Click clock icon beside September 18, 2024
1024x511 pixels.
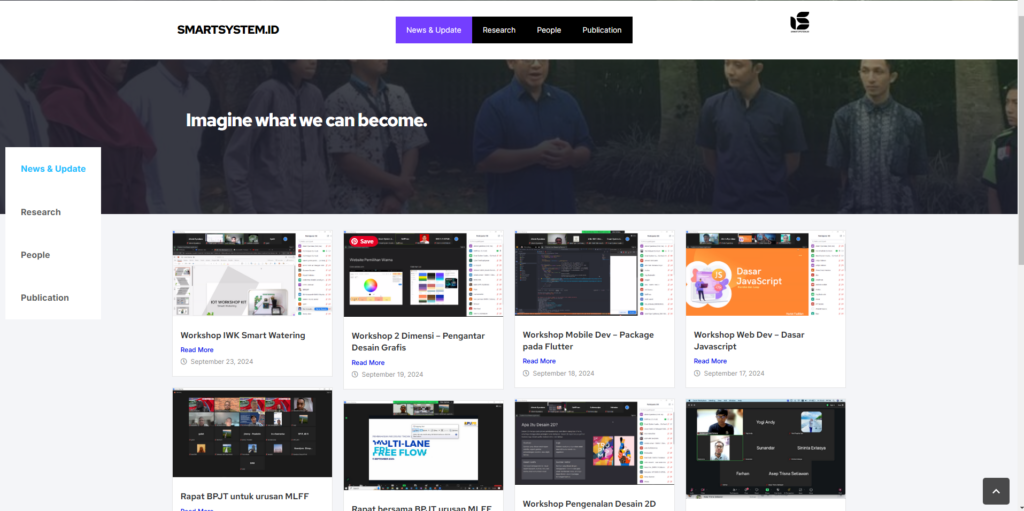coord(526,373)
